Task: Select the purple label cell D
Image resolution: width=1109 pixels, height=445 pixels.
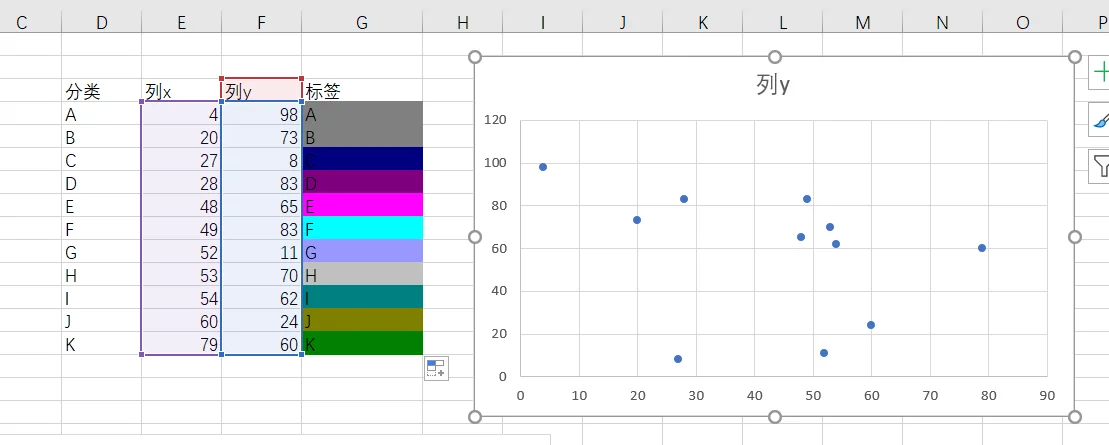Action: (362, 182)
